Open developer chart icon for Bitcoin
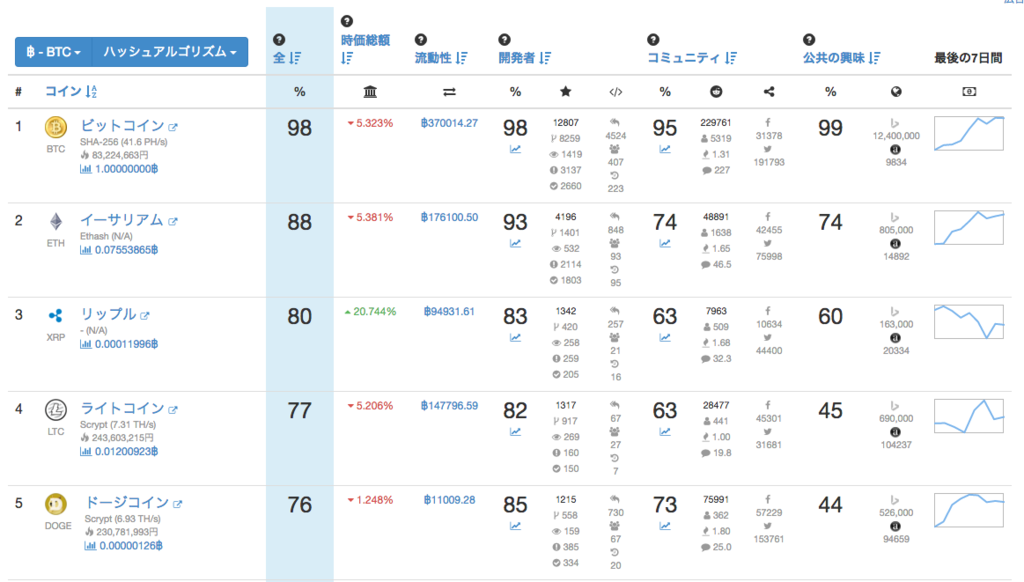This screenshot has width=1024, height=582. [x=515, y=150]
